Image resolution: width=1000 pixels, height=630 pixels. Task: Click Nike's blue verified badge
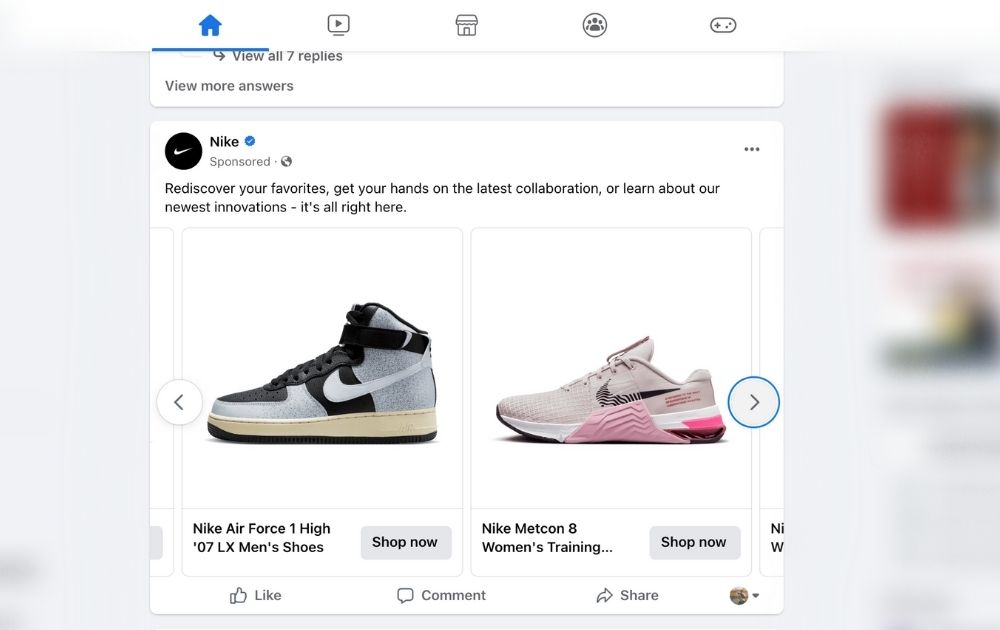[250, 142]
